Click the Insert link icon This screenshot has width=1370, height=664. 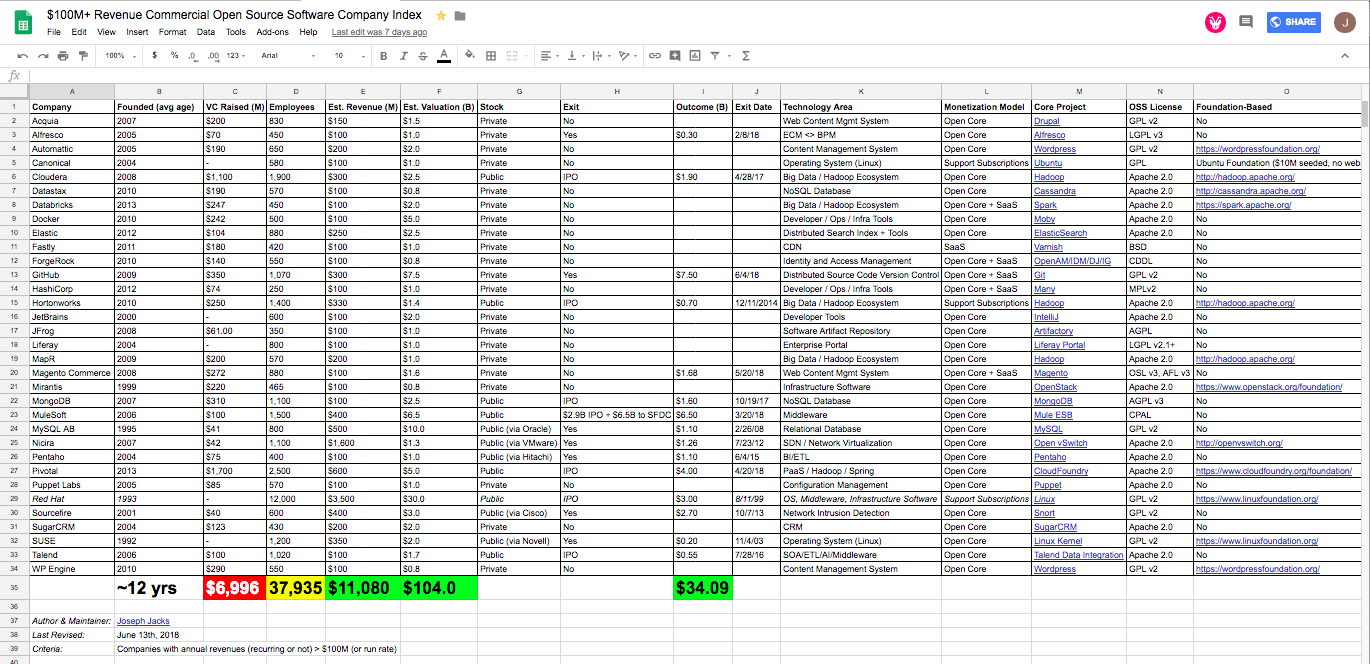click(655, 56)
